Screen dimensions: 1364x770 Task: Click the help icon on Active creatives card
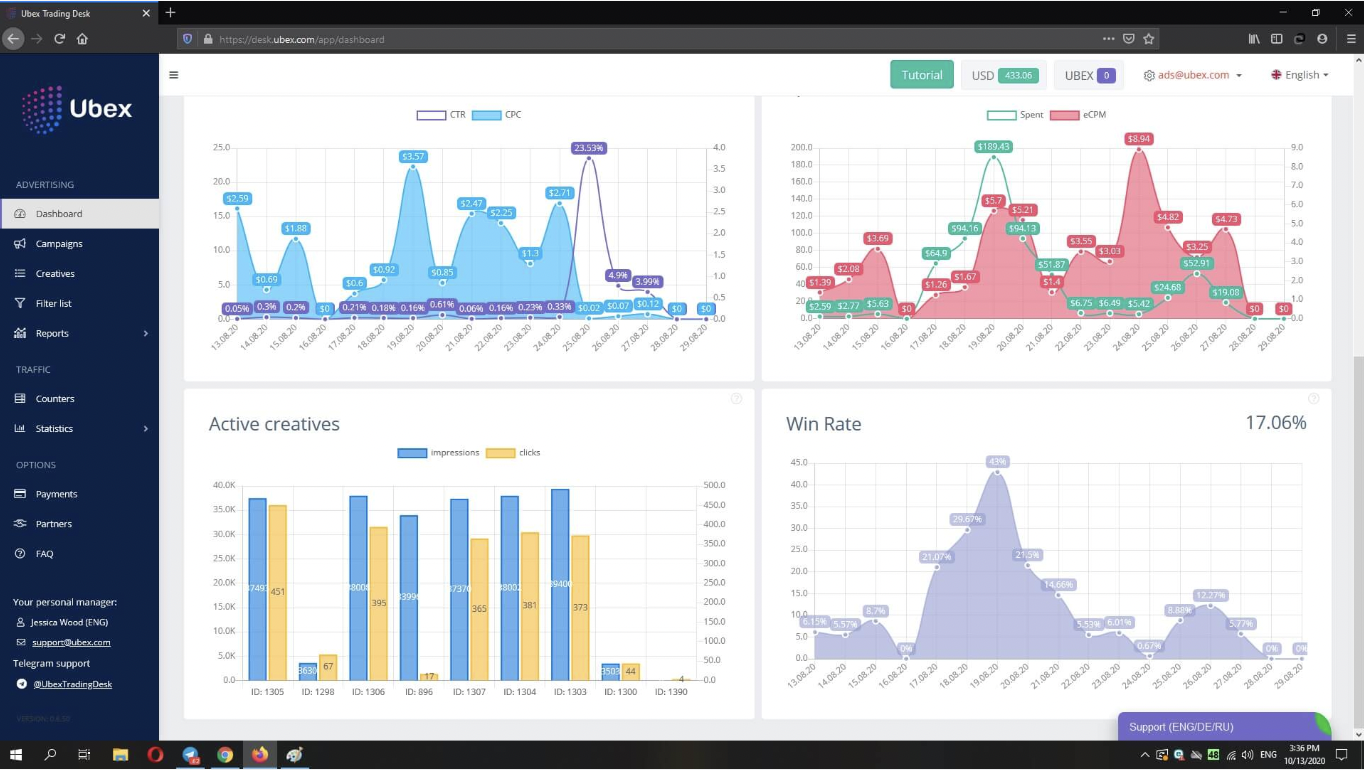click(x=737, y=399)
